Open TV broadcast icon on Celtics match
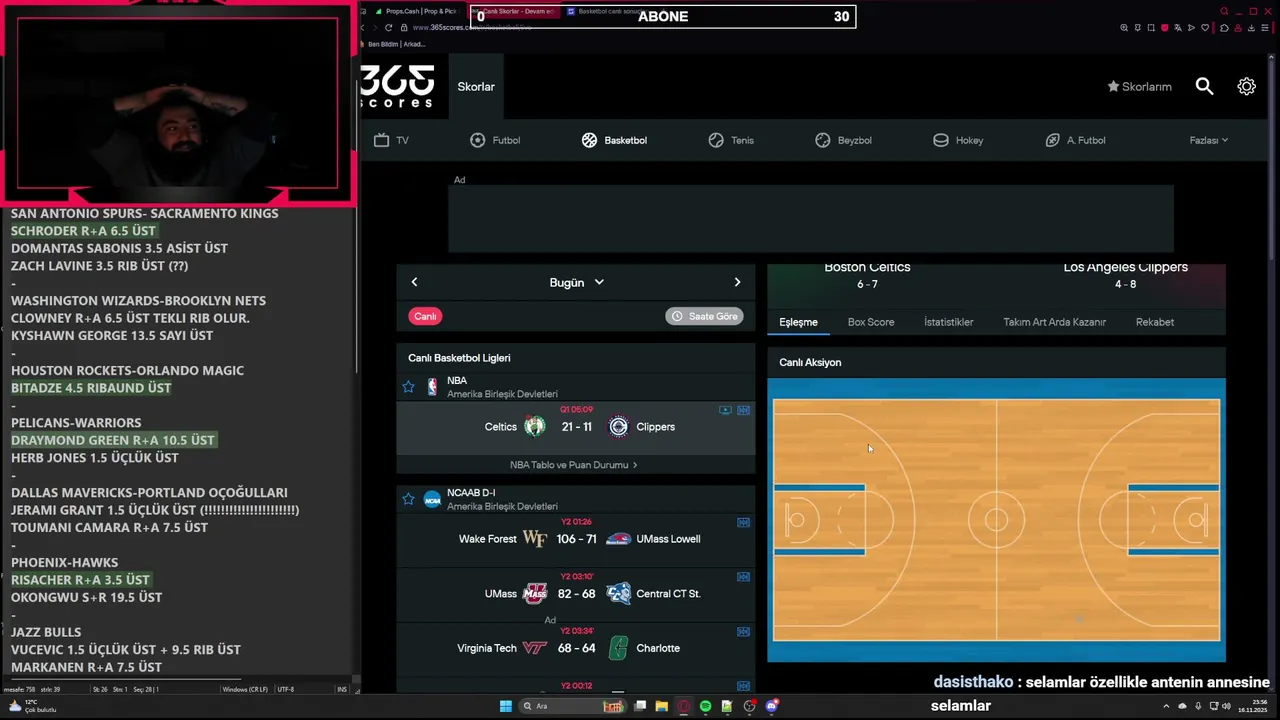 tap(725, 410)
